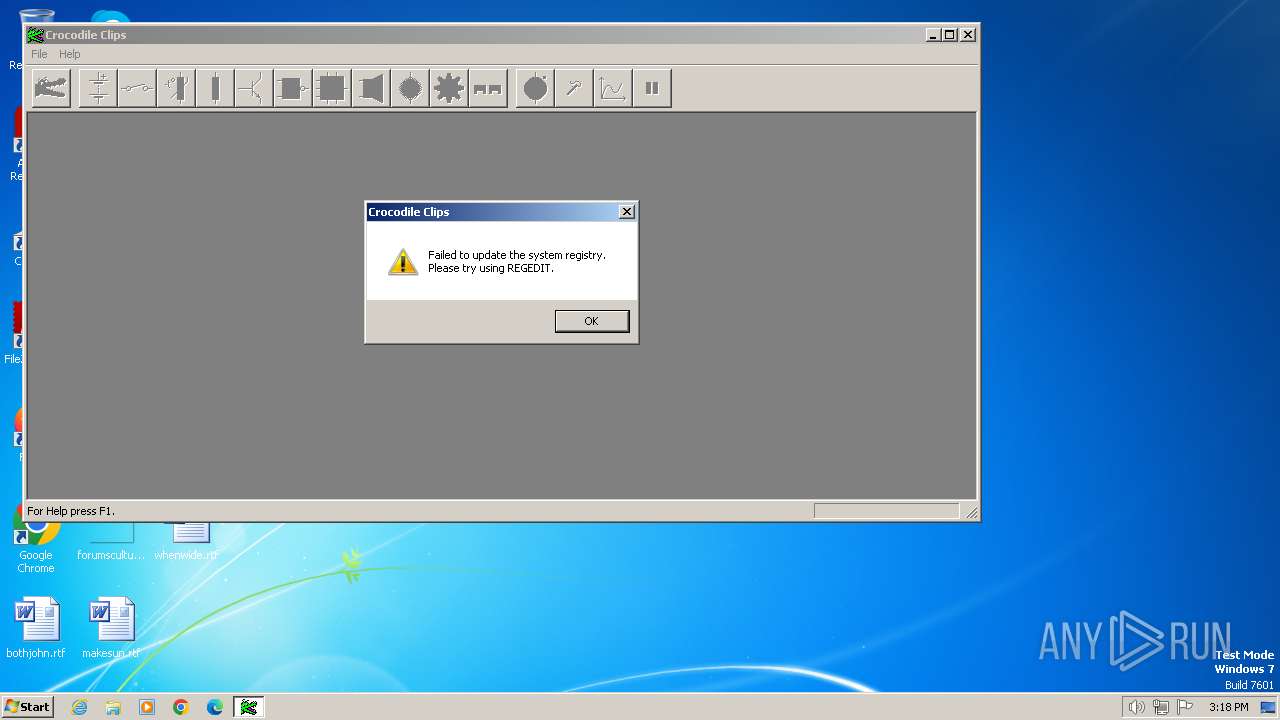The width and height of the screenshot is (1280, 720).
Task: Open Windows Media Player from the taskbar
Action: [x=147, y=707]
